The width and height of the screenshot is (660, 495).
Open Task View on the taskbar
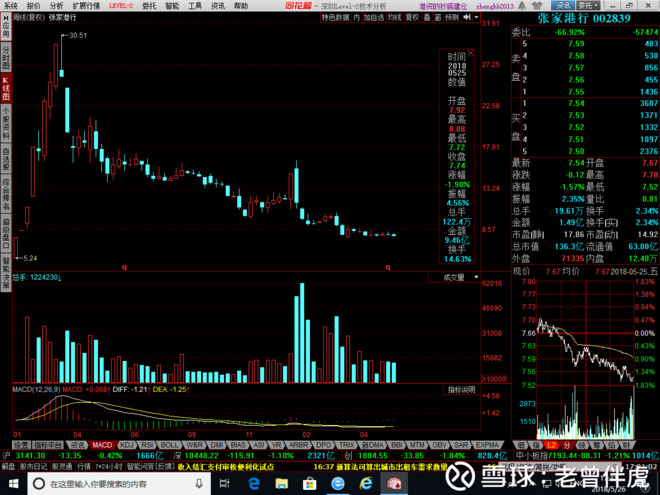[x=225, y=484]
